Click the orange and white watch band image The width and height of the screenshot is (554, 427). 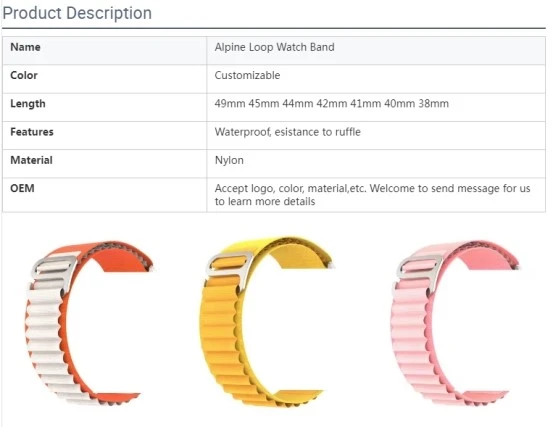click(x=88, y=323)
